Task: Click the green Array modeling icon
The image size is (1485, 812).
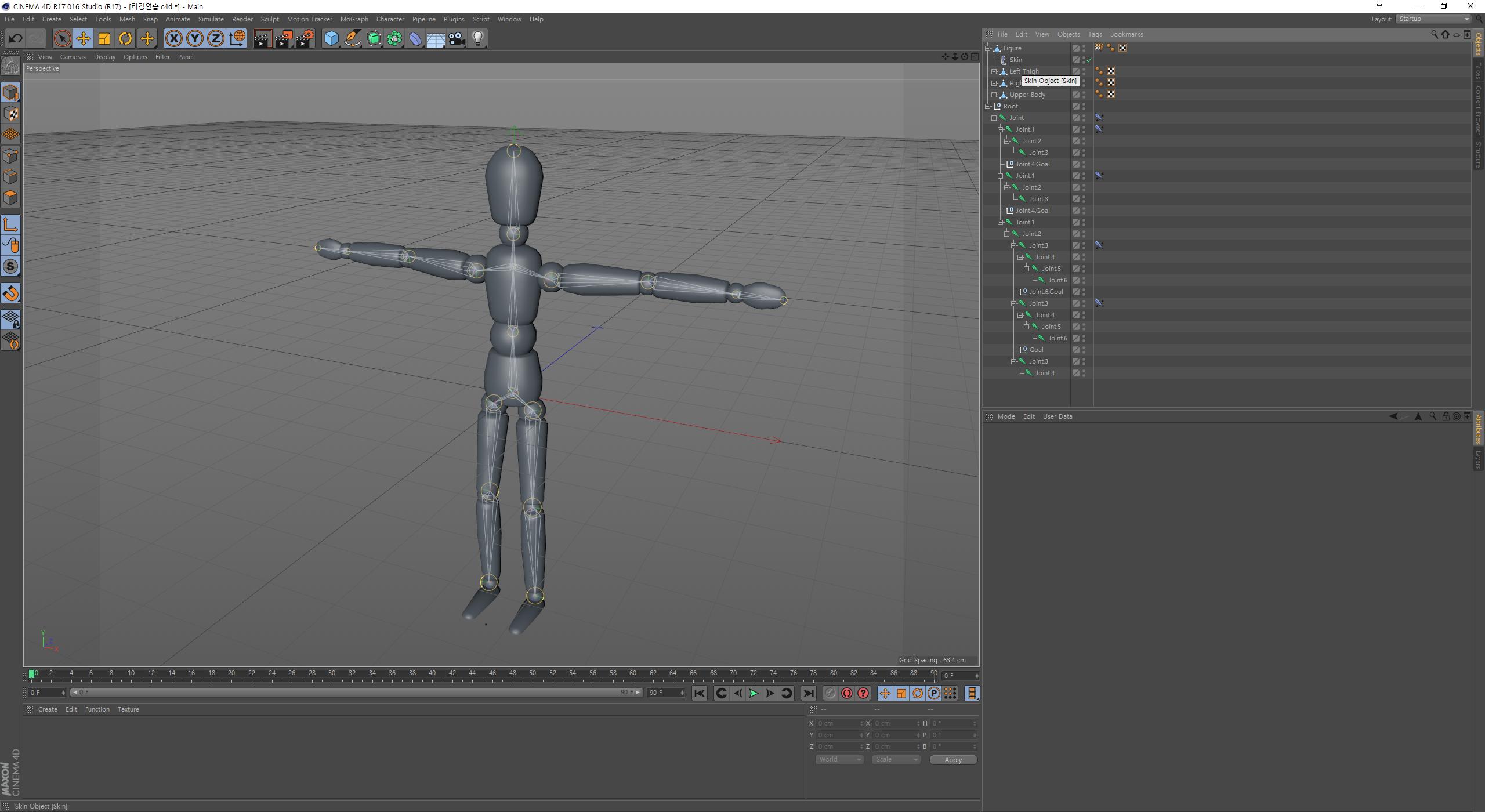Action: (394, 39)
